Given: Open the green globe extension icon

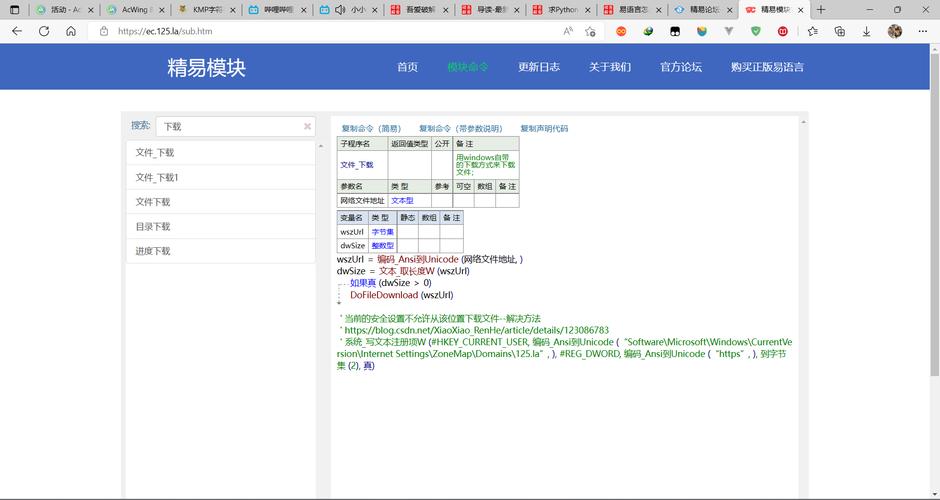Looking at the screenshot, I should pyautogui.click(x=648, y=31).
